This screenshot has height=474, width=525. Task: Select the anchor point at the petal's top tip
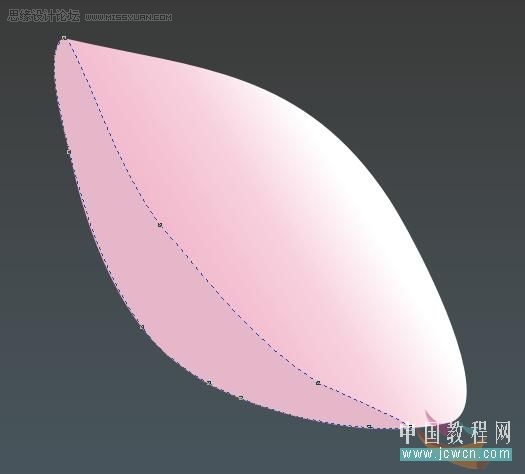tap(64, 38)
